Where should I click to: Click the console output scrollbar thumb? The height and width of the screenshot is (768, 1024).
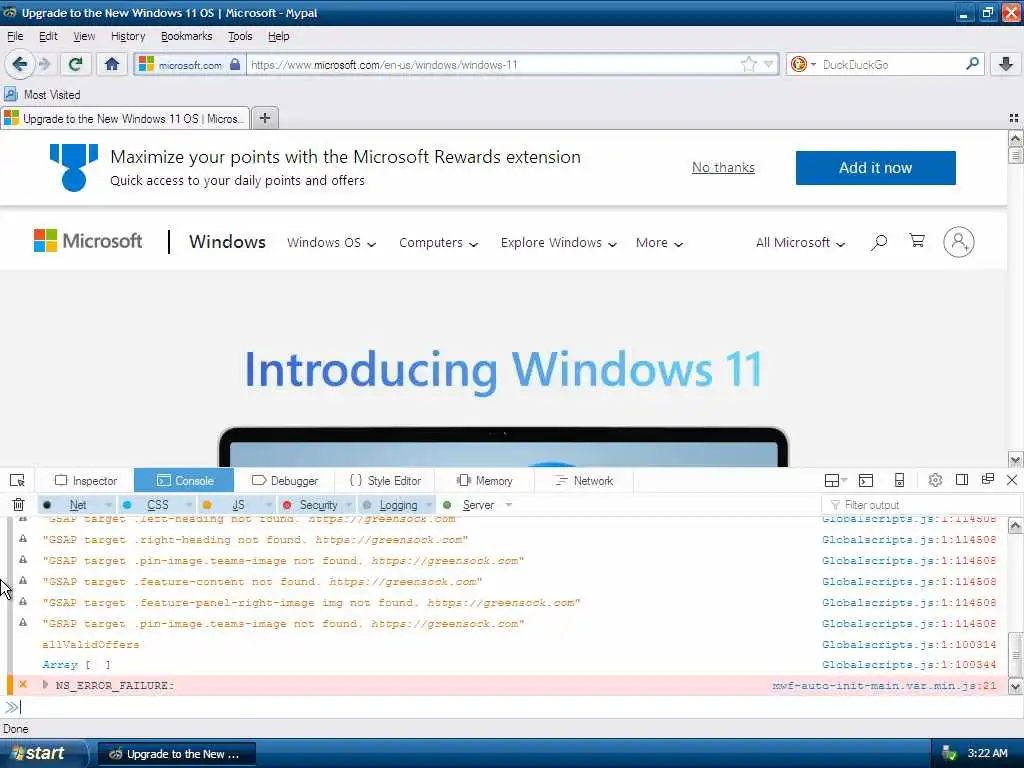click(1015, 656)
